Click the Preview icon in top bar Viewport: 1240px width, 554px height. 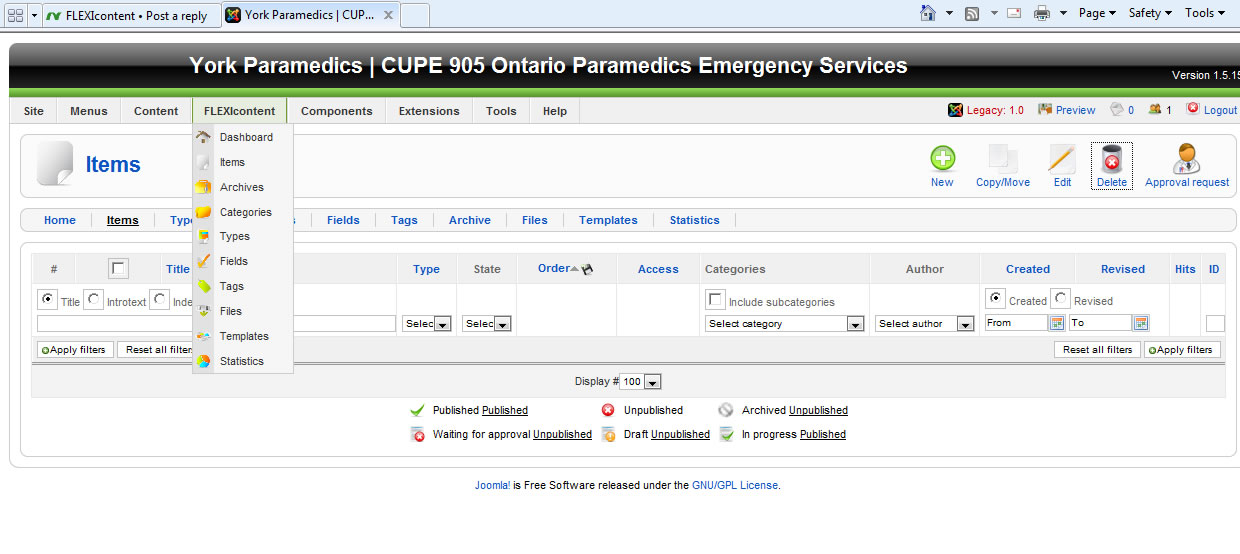[1045, 109]
